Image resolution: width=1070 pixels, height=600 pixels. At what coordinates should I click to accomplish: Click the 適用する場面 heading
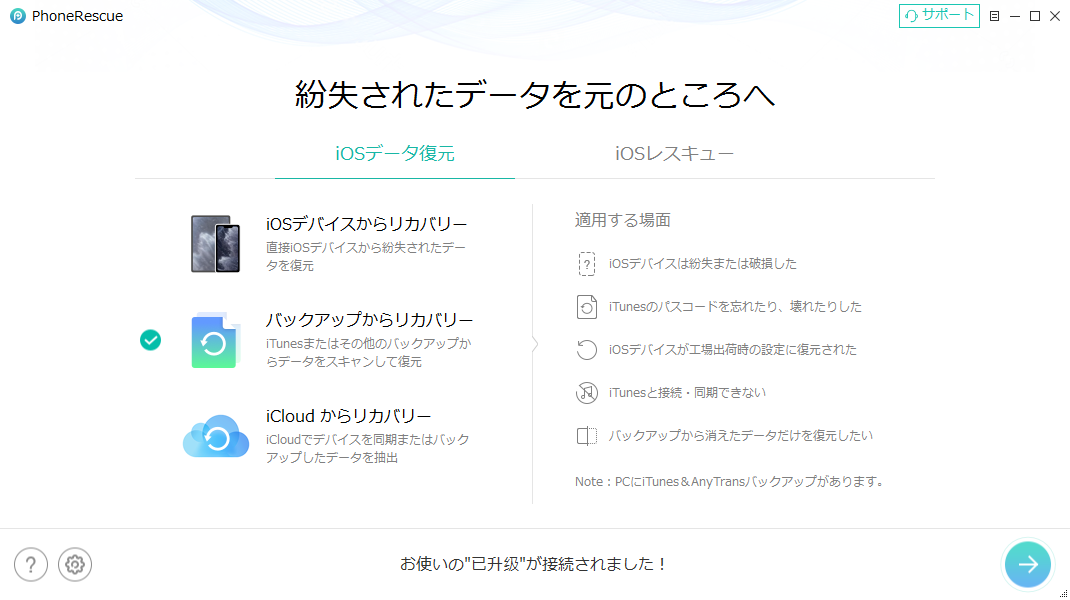[622, 220]
